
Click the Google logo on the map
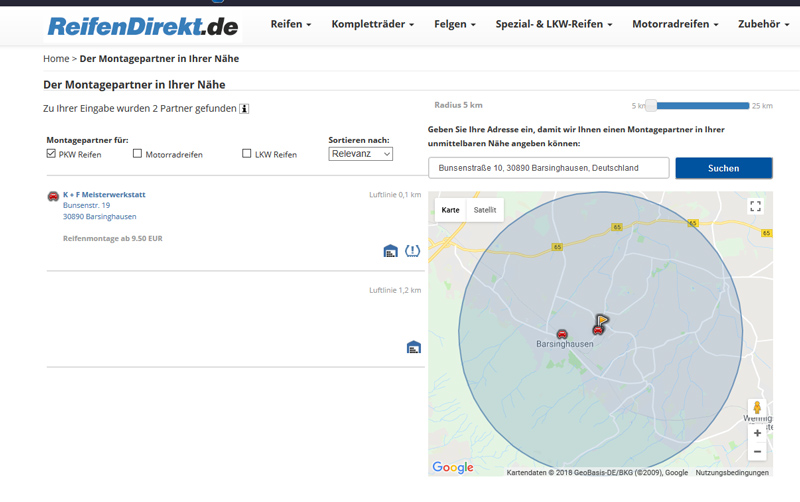pyautogui.click(x=453, y=467)
